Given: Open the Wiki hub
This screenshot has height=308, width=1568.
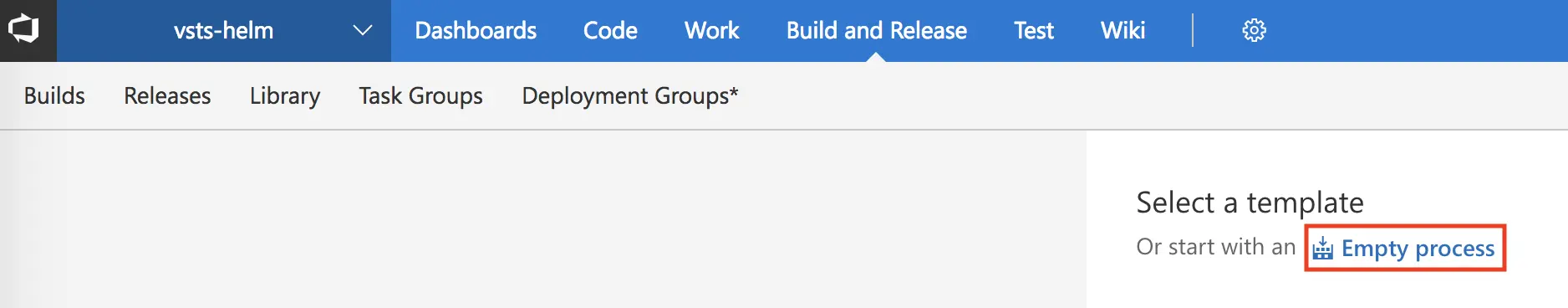Looking at the screenshot, I should pyautogui.click(x=1123, y=31).
